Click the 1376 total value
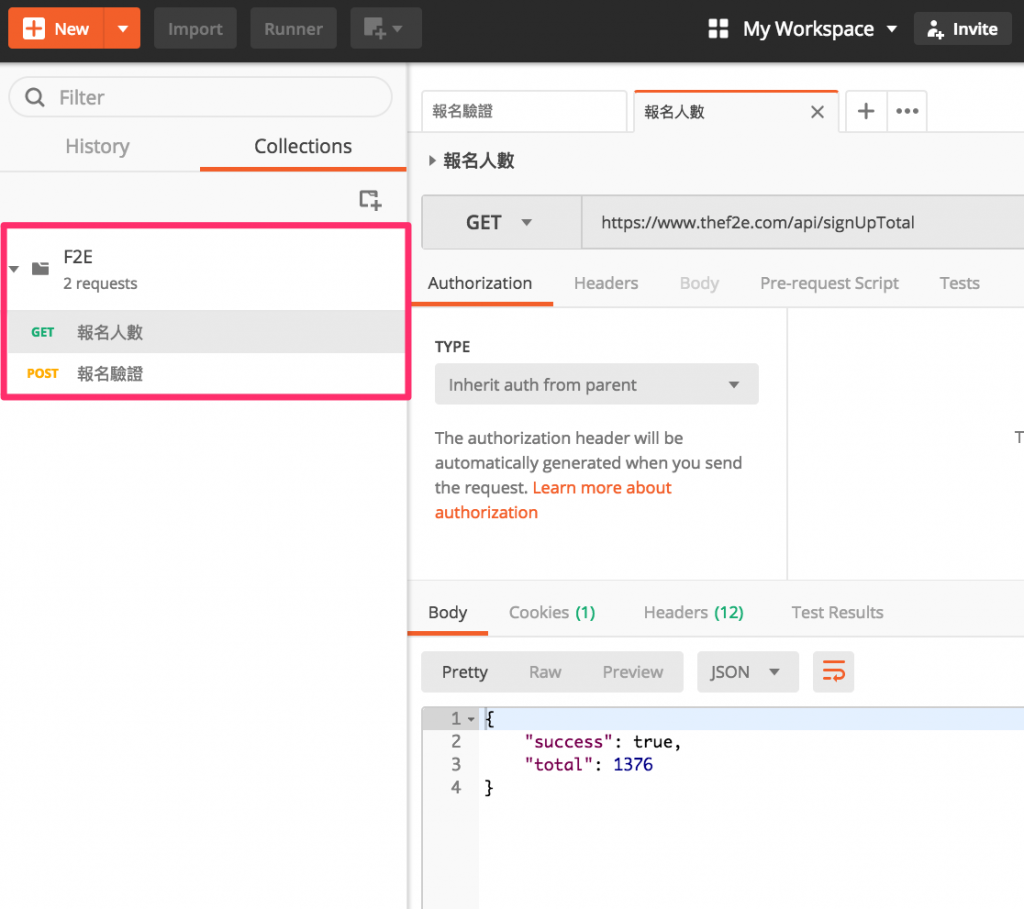The height and width of the screenshot is (909, 1024). (633, 765)
